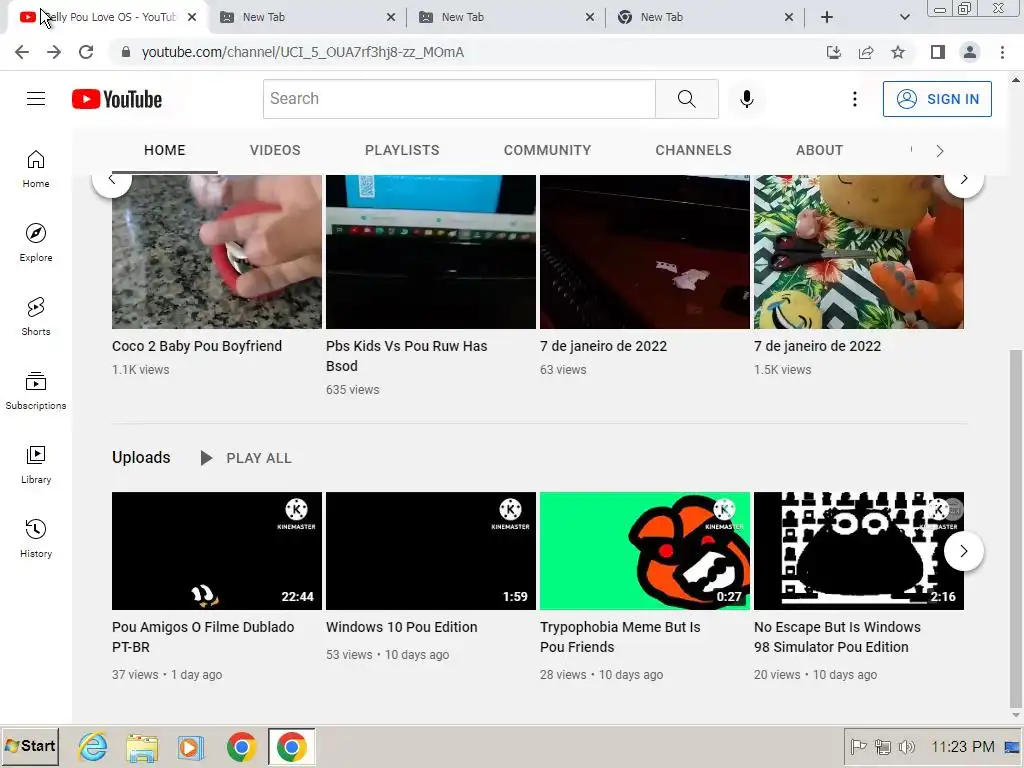
Task: Show next Uploads videos with arrow
Action: click(964, 551)
